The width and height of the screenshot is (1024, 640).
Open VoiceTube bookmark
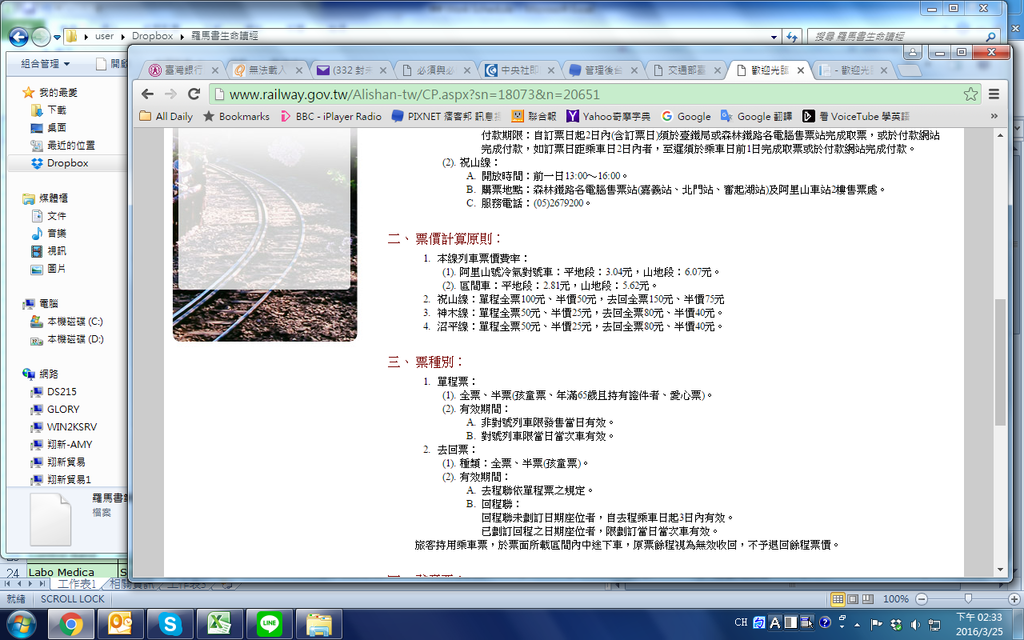856,116
